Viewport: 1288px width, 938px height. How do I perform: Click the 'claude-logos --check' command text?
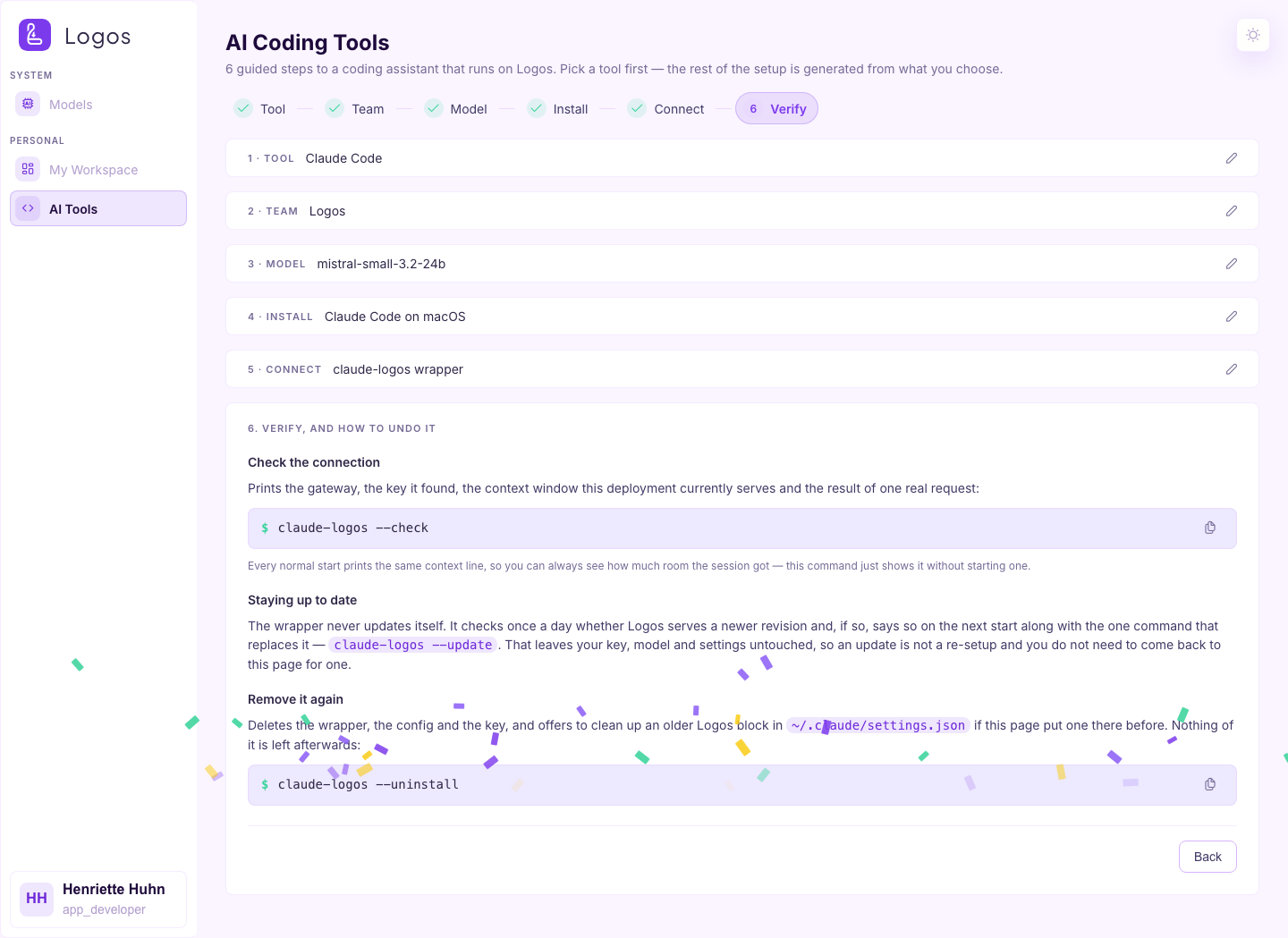coord(353,528)
